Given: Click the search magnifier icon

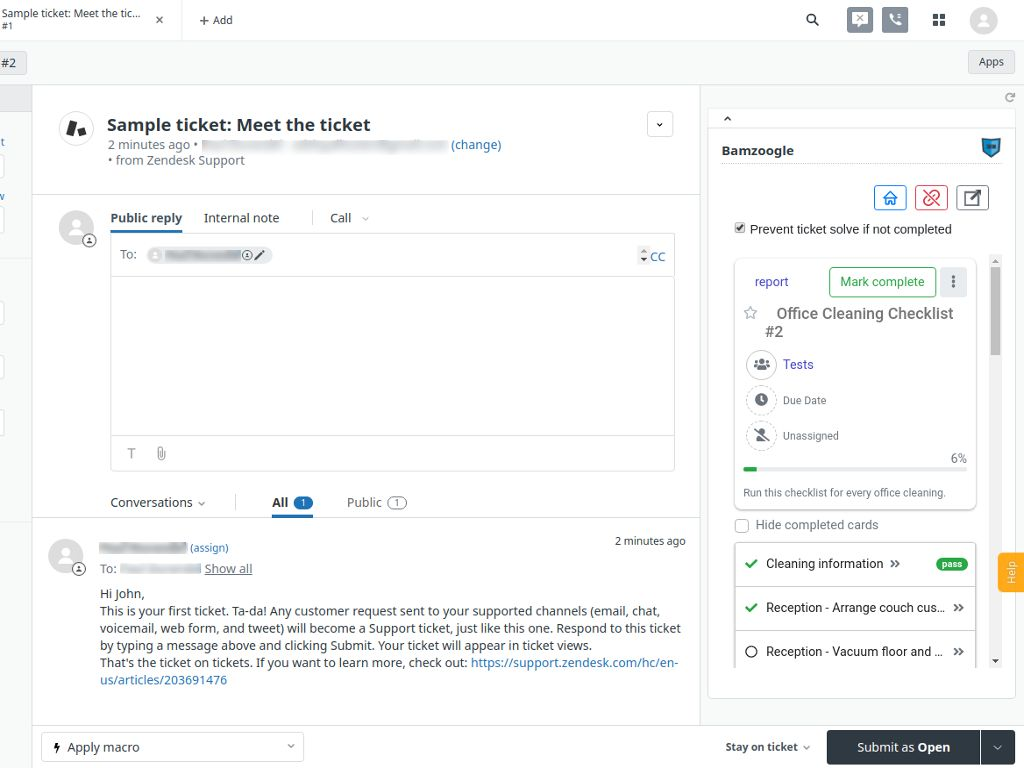Looking at the screenshot, I should pyautogui.click(x=813, y=20).
